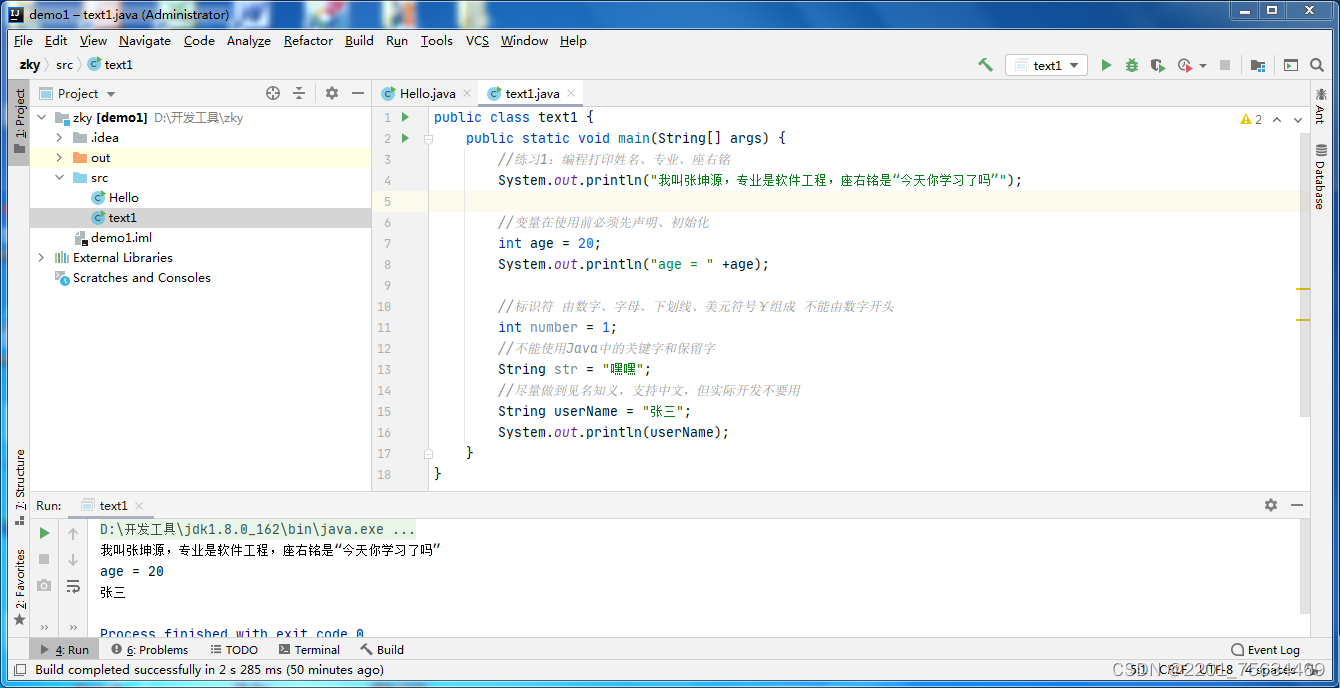Screen dimensions: 1340x688
Task: Open the Refactor menu
Action: coord(307,41)
